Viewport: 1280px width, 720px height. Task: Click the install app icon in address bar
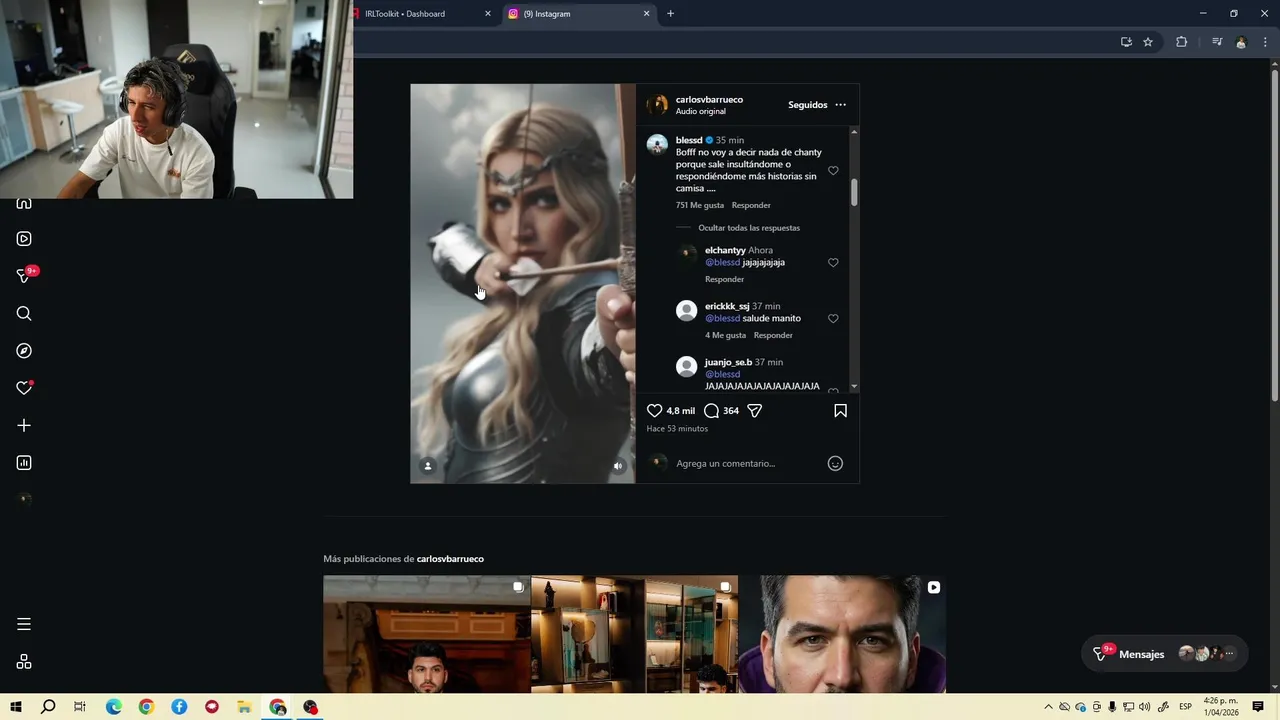click(1126, 42)
